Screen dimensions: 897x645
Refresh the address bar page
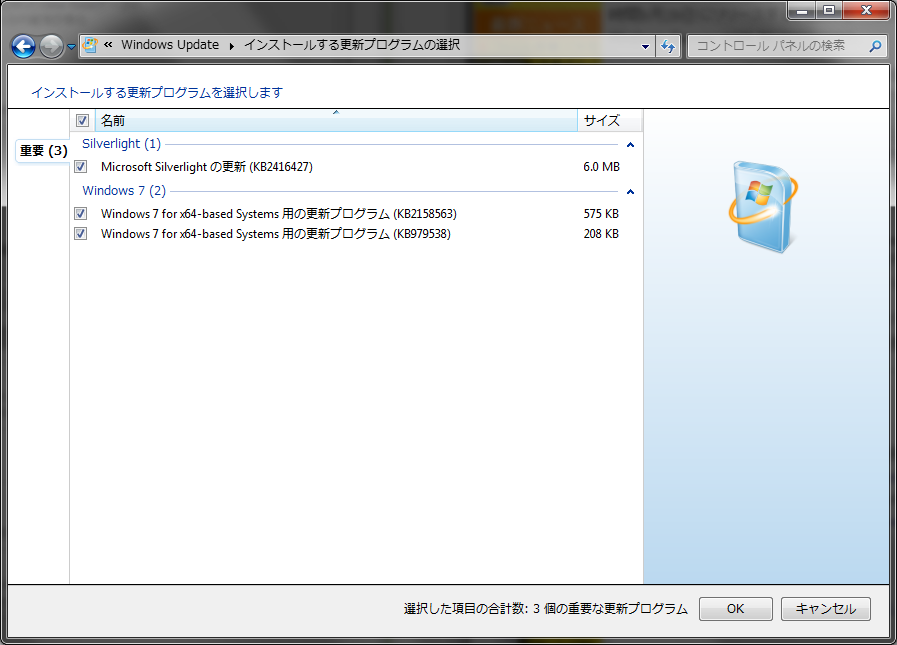668,46
